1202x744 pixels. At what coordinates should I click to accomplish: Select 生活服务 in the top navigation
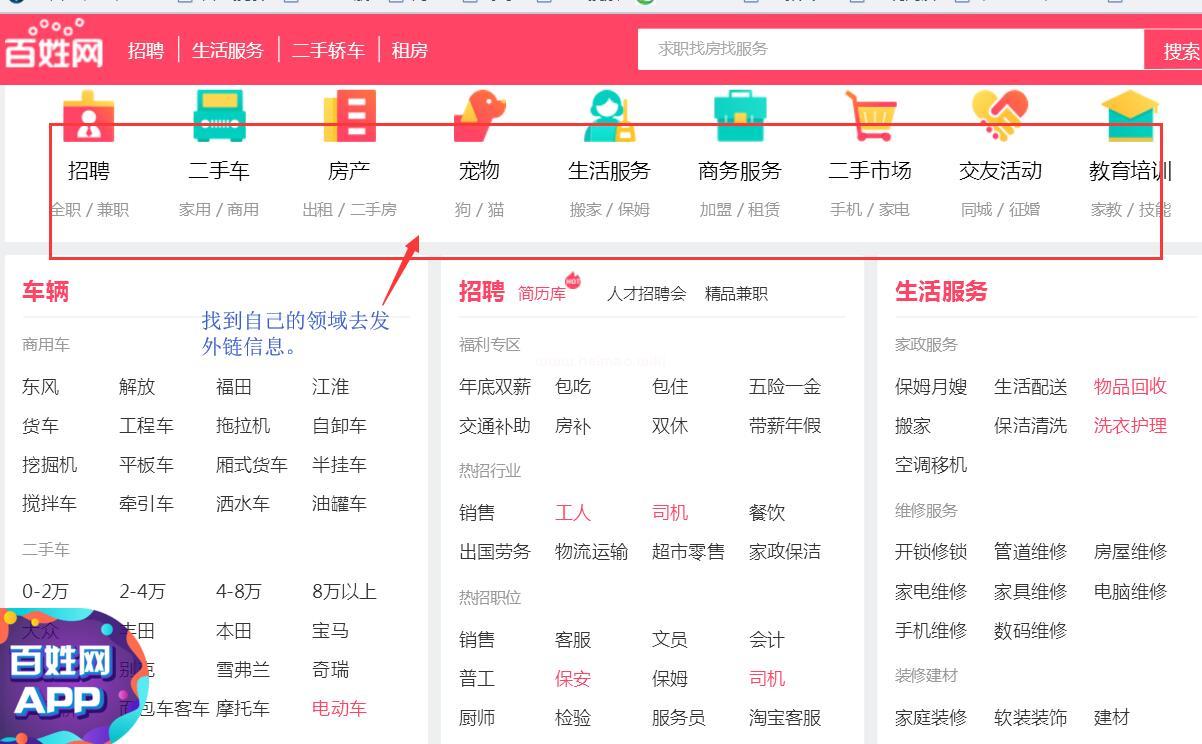(227, 51)
